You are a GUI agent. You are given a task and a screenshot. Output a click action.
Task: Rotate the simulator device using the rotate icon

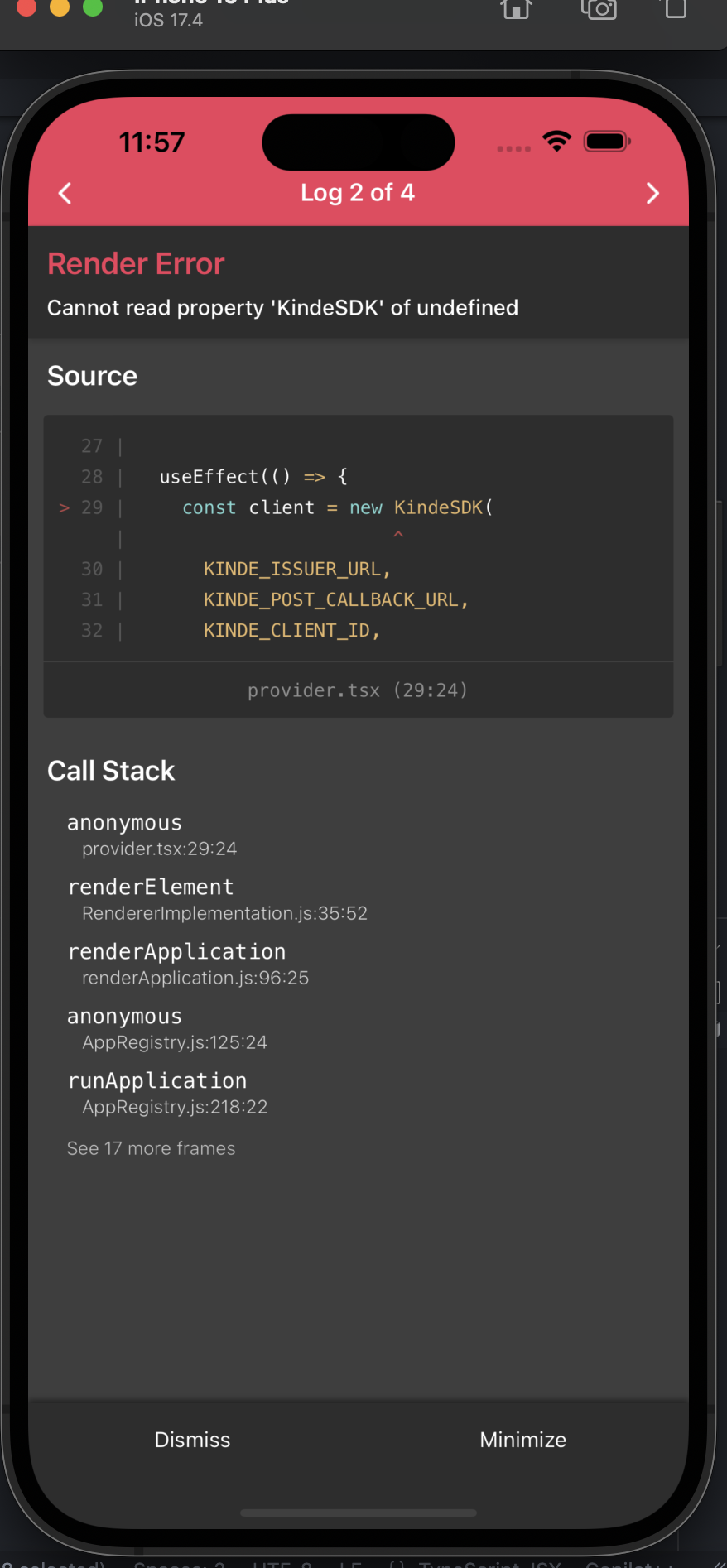point(676,9)
